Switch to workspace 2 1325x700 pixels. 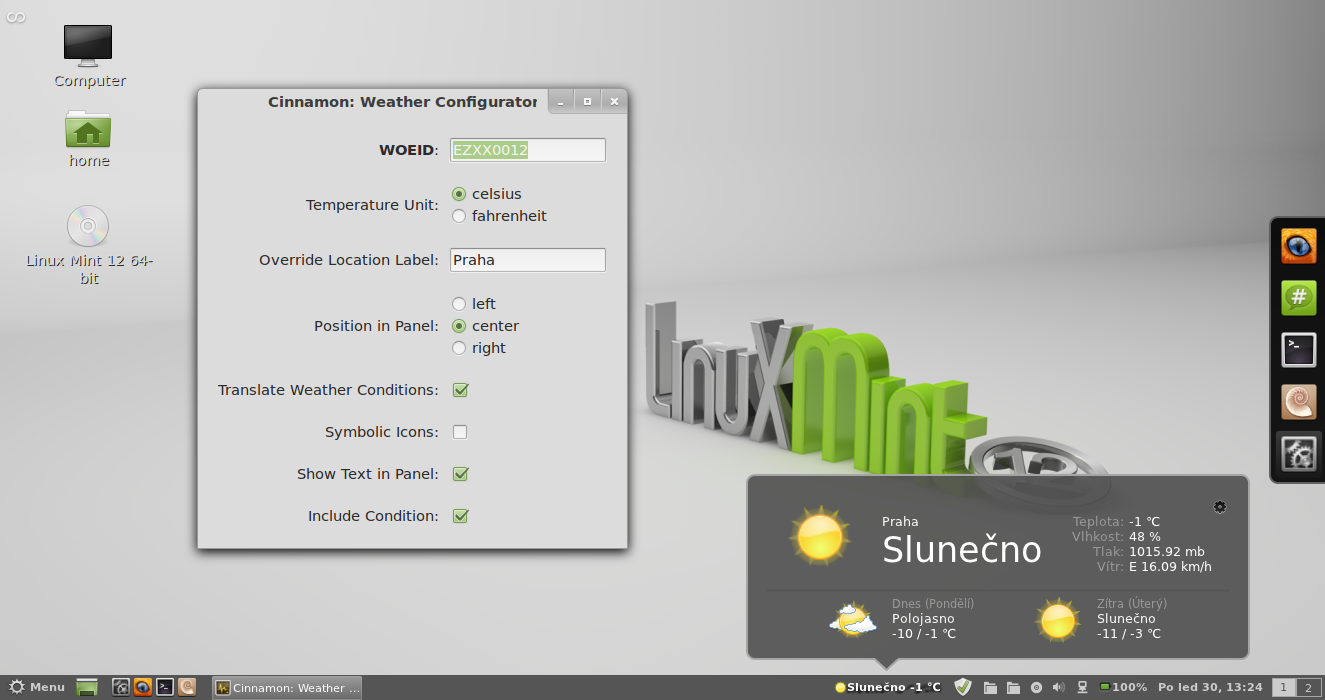click(1308, 687)
